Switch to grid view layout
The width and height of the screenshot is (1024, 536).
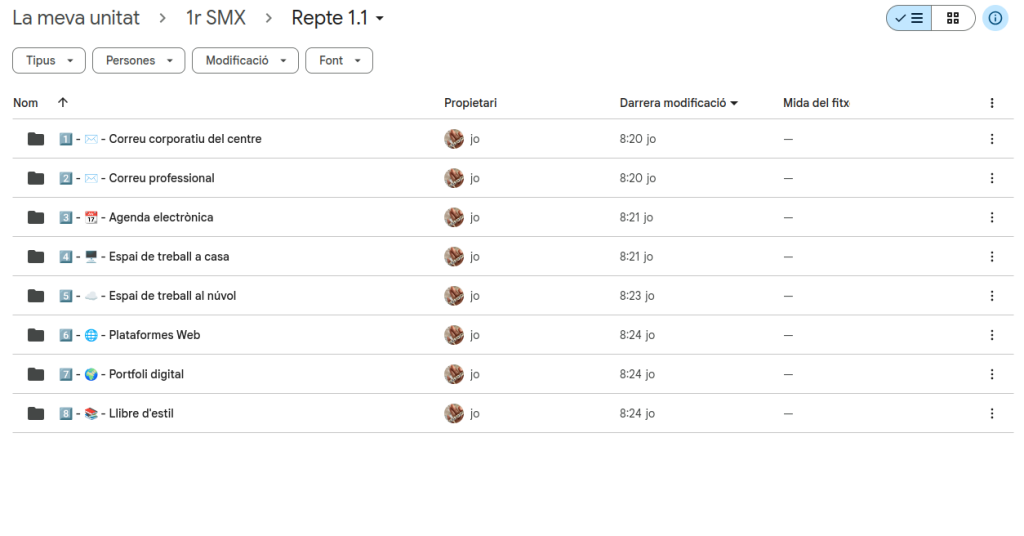953,18
